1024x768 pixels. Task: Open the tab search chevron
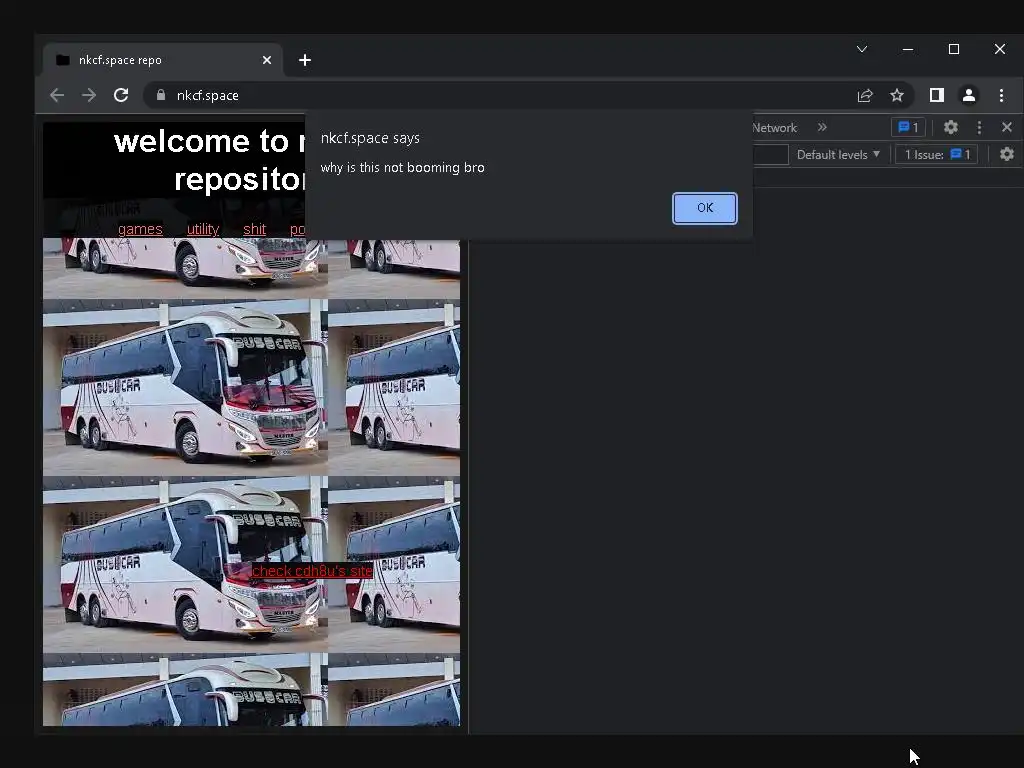click(862, 49)
